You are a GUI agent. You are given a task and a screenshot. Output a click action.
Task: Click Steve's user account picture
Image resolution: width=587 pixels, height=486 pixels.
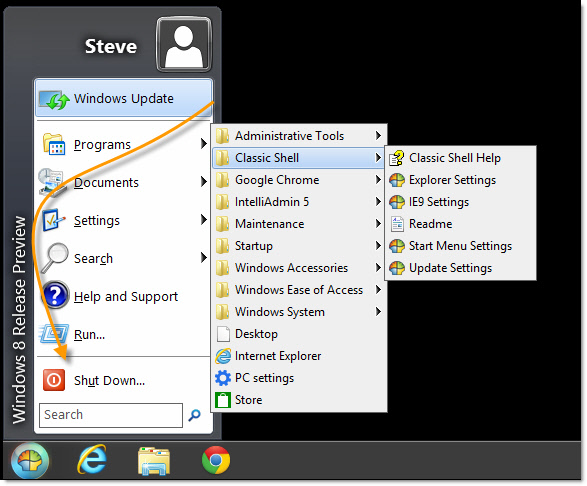(184, 45)
